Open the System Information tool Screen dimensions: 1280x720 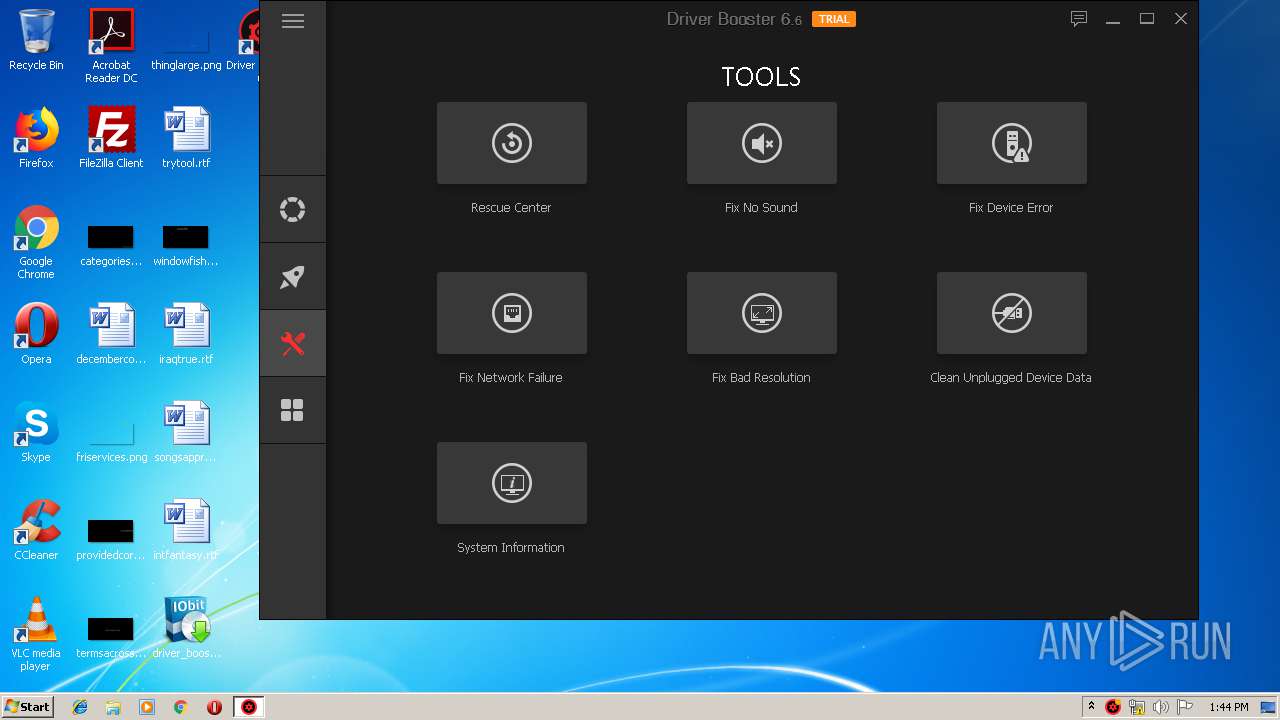(x=511, y=483)
